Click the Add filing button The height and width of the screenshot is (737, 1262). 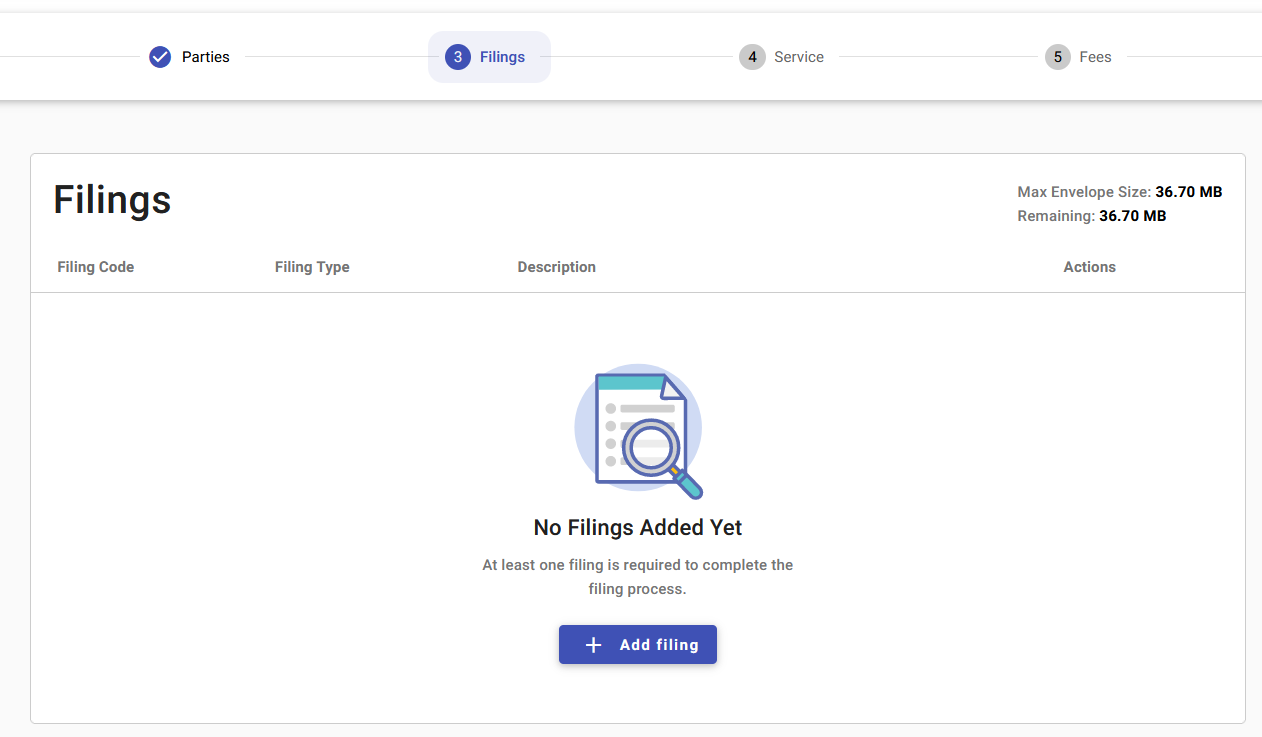[x=637, y=644]
